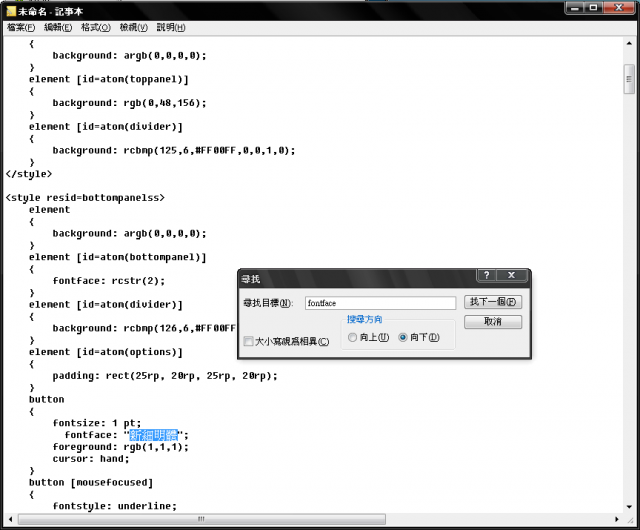Select the 向上(U) search direction radio
640x530 pixels.
pyautogui.click(x=352, y=337)
